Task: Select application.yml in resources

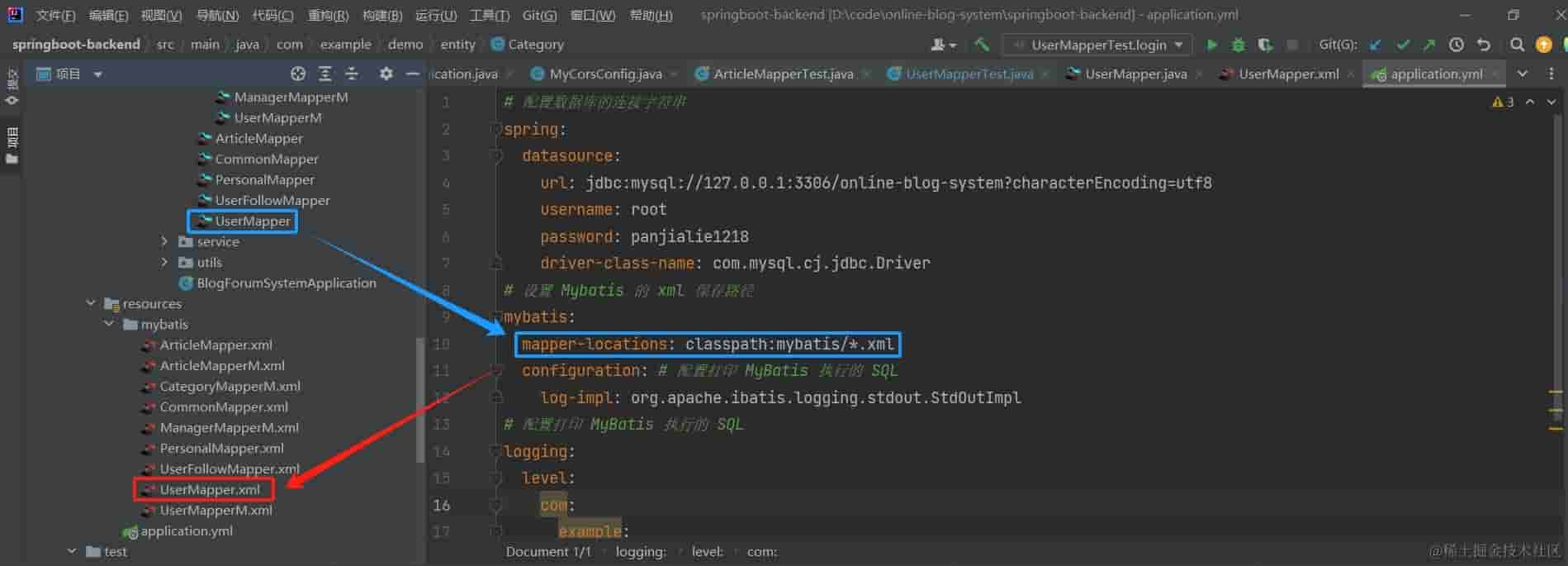Action: pos(186,530)
